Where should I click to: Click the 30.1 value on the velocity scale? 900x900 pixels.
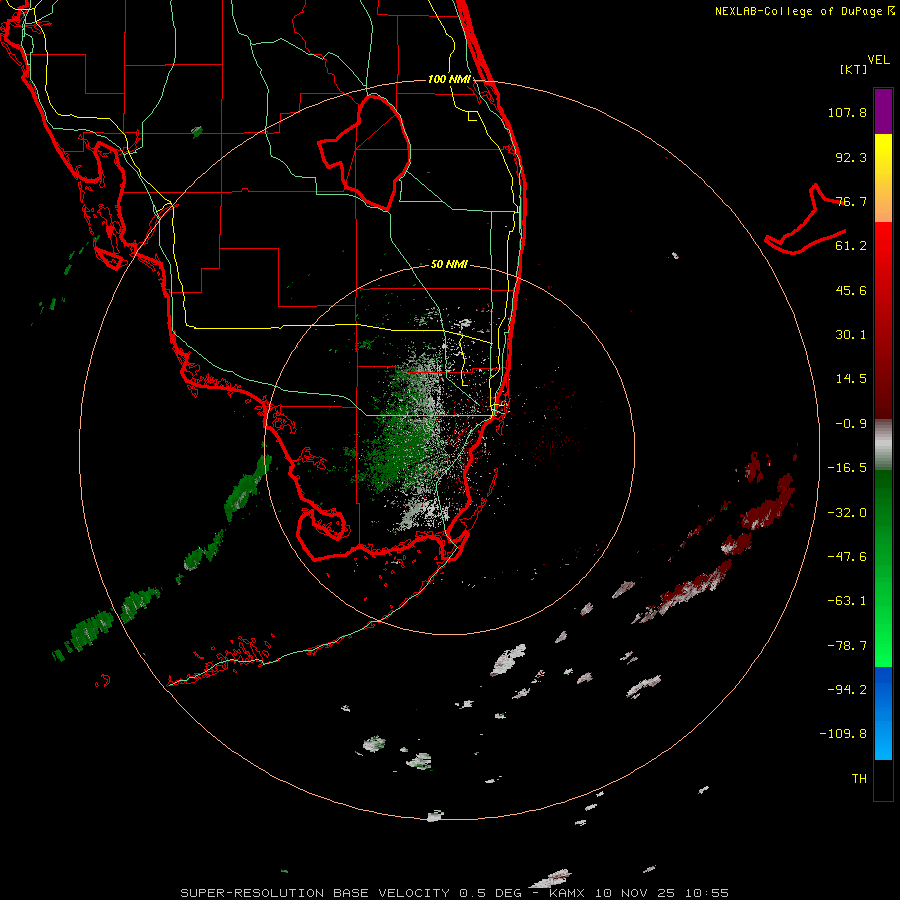(851, 335)
